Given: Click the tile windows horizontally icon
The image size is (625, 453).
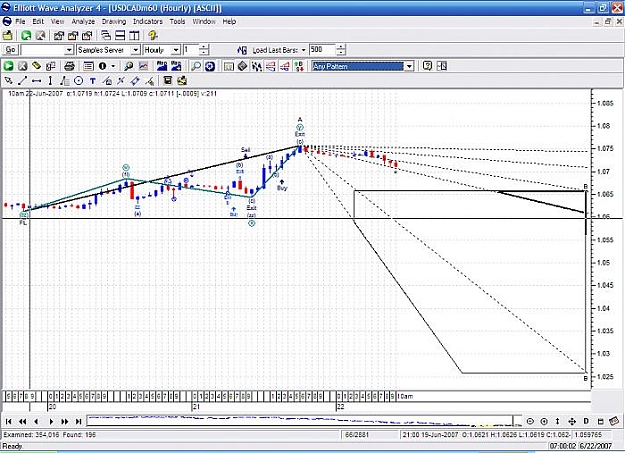Looking at the screenshot, I should [x=120, y=35].
